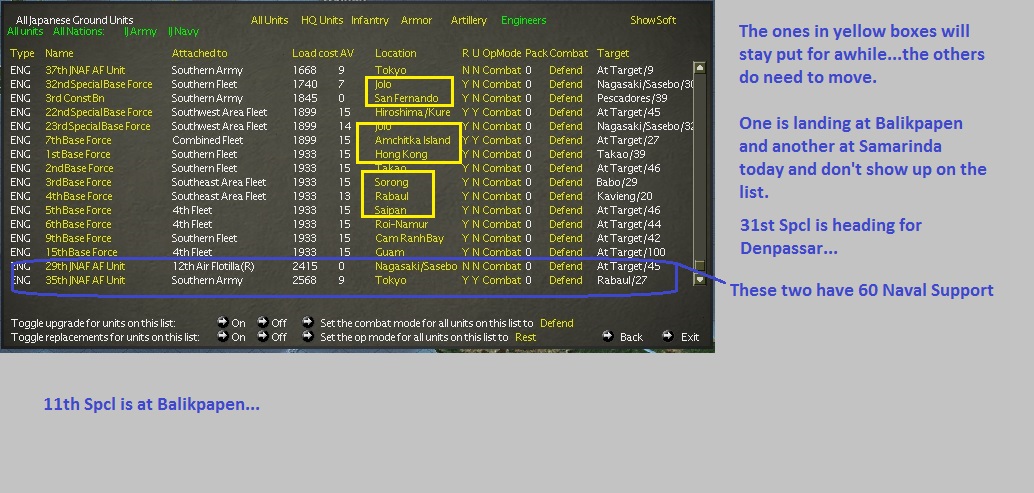Sort by AV column header
Image resolution: width=1034 pixels, height=493 pixels.
tap(347, 53)
